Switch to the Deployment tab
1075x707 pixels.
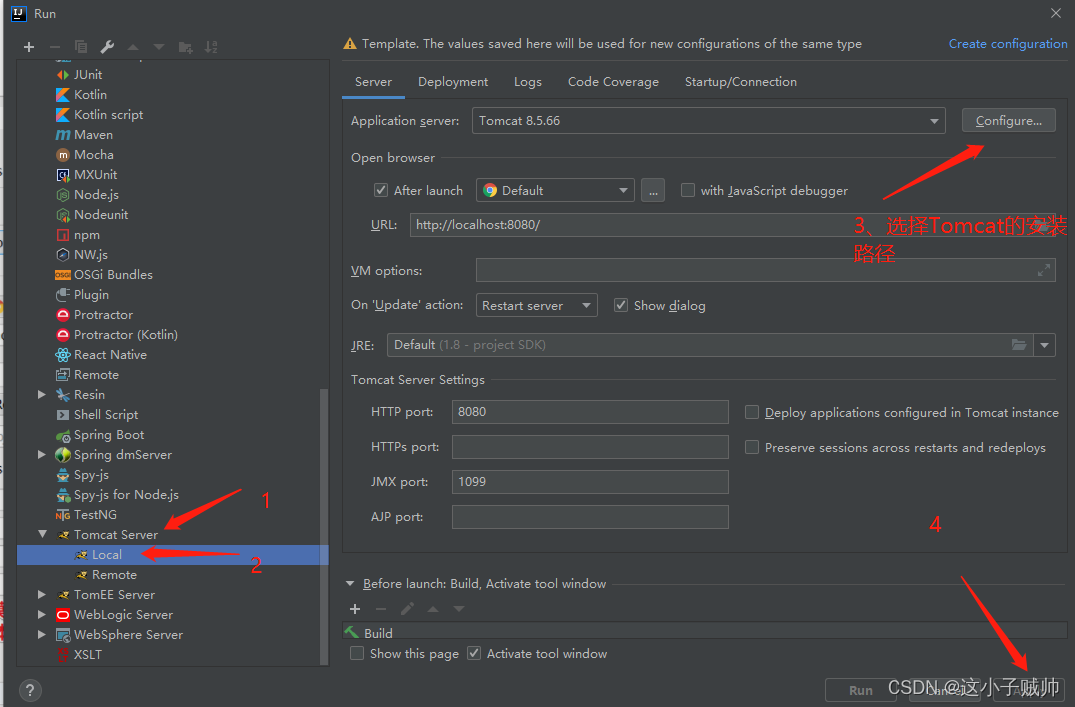point(452,82)
